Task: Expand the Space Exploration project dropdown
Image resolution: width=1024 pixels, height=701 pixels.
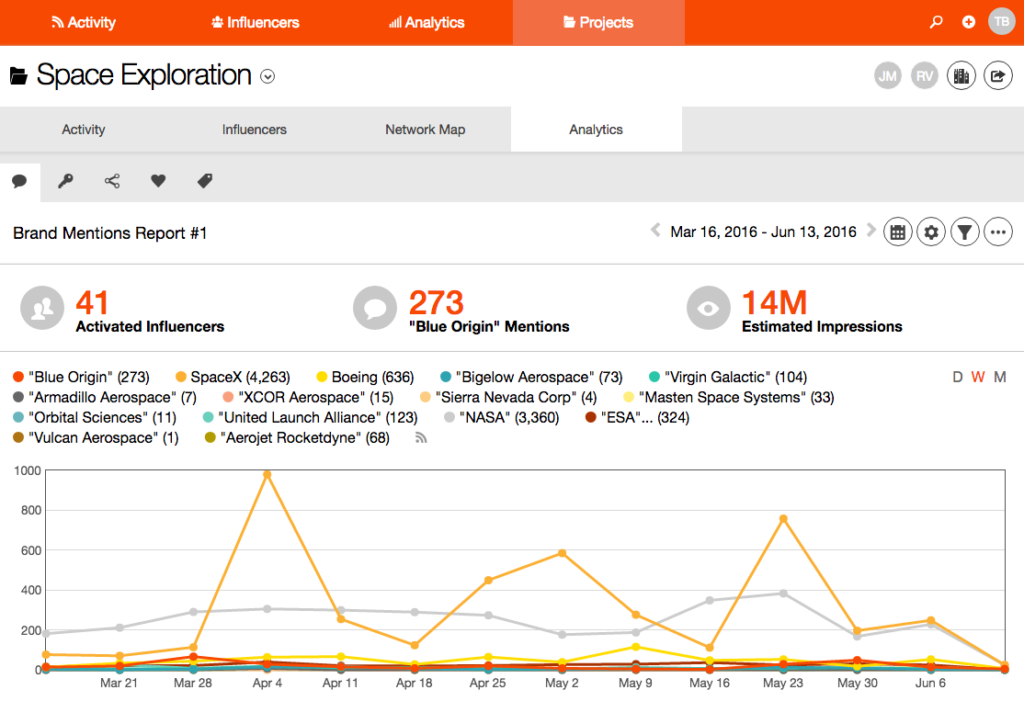Action: click(267, 76)
